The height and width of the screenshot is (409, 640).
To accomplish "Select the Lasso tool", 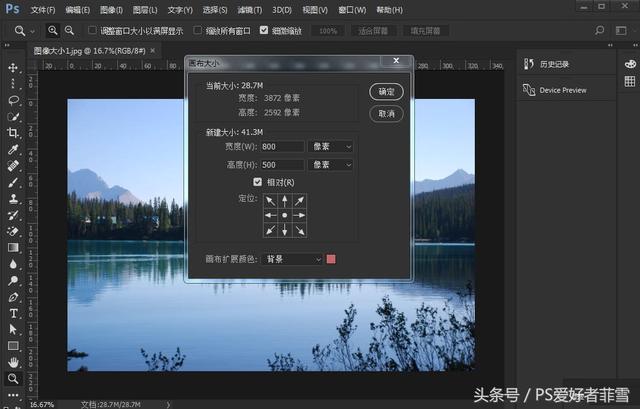I will 13,100.
